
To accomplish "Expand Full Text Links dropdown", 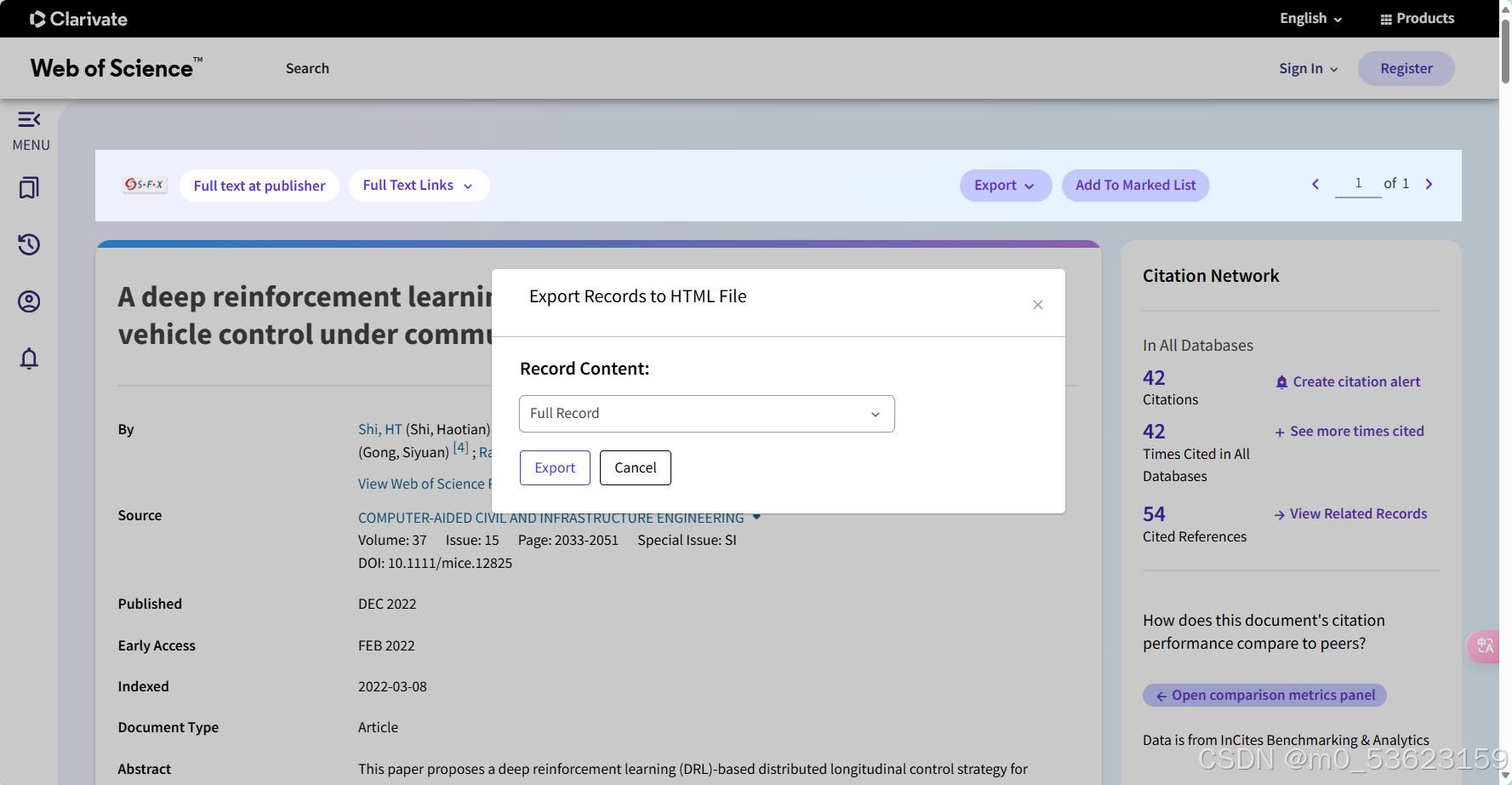I will 419,186.
